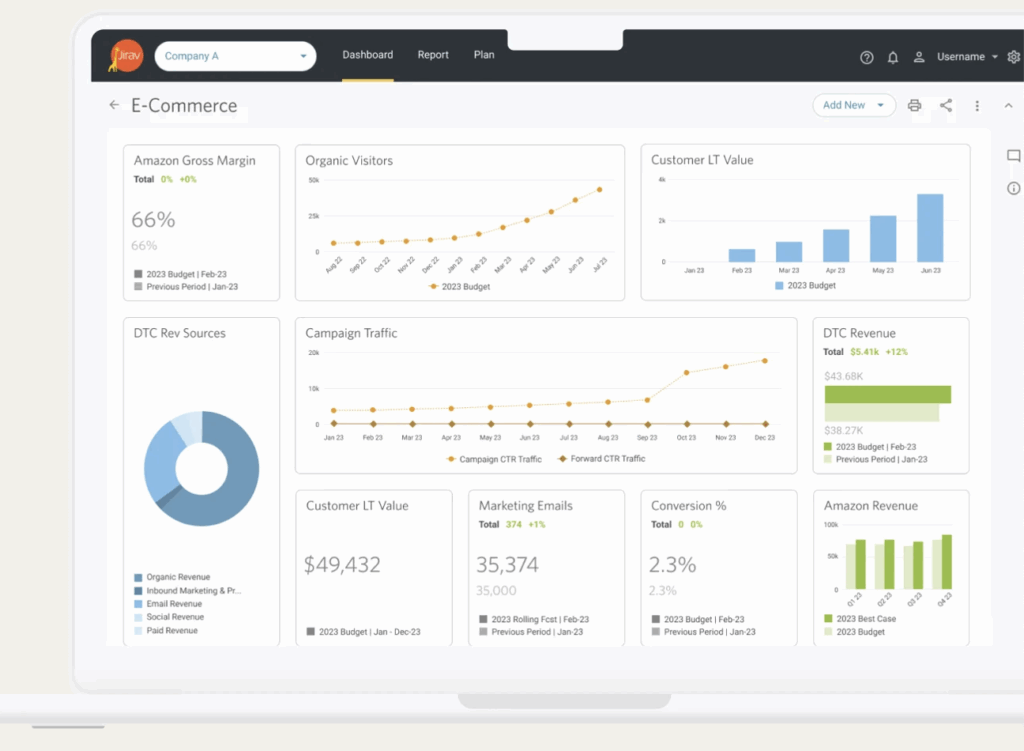Open the Plan tab
1024x751 pixels.
[x=484, y=55]
